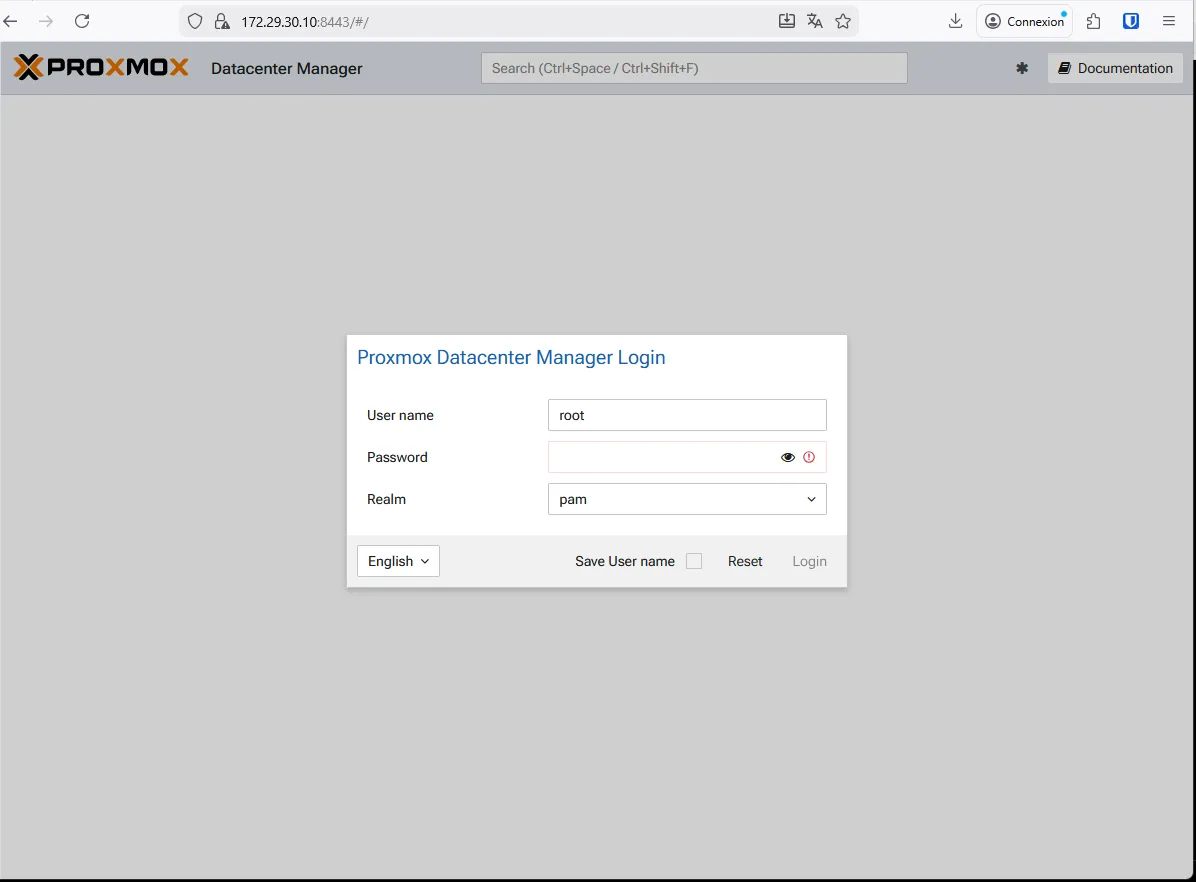Image resolution: width=1196 pixels, height=882 pixels.
Task: Open the Bitwarden extension icon
Action: [x=1131, y=21]
